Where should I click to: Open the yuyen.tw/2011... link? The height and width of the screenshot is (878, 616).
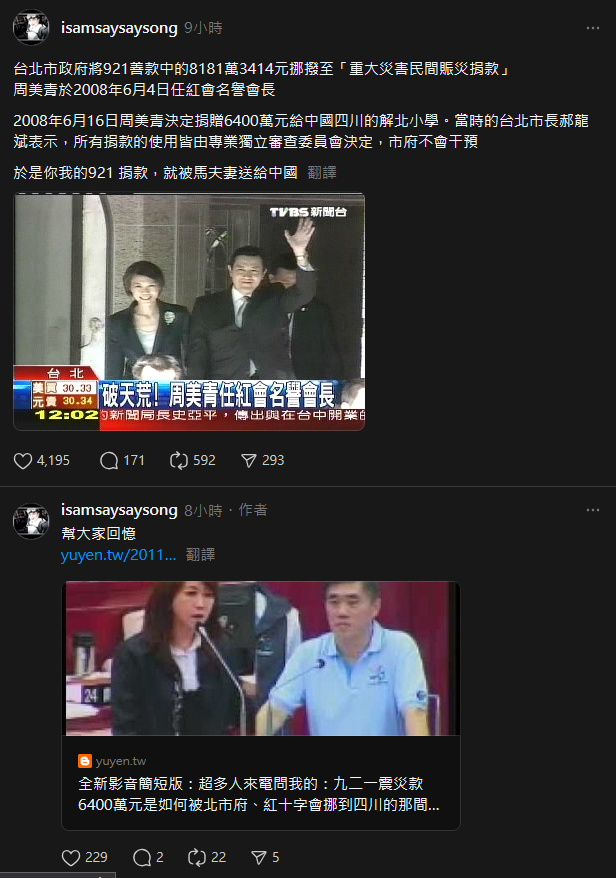[119, 554]
